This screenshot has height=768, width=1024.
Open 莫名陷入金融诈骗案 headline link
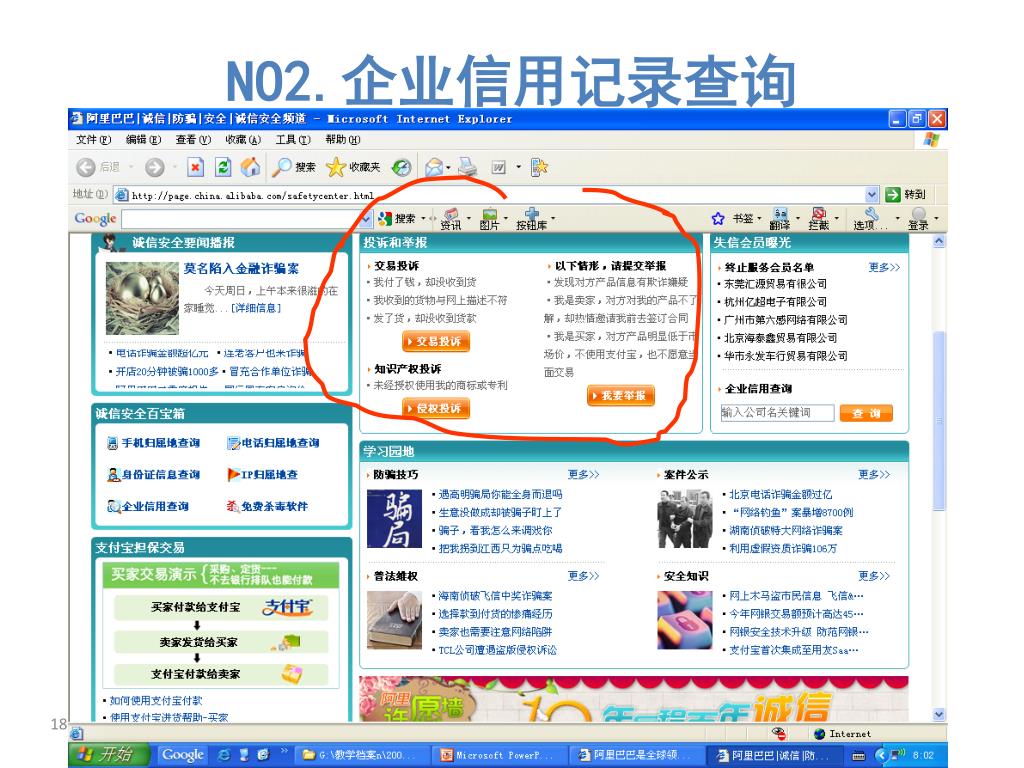(x=241, y=268)
